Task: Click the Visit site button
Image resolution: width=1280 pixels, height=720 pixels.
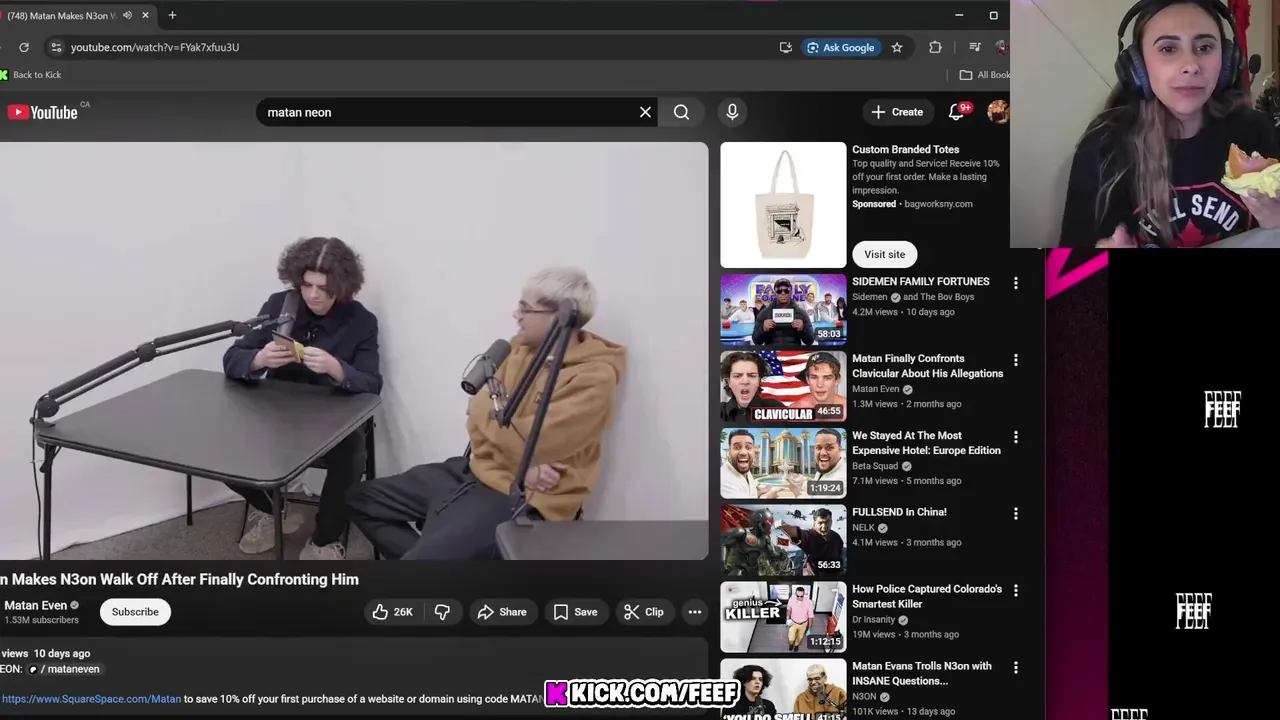Action: point(884,254)
